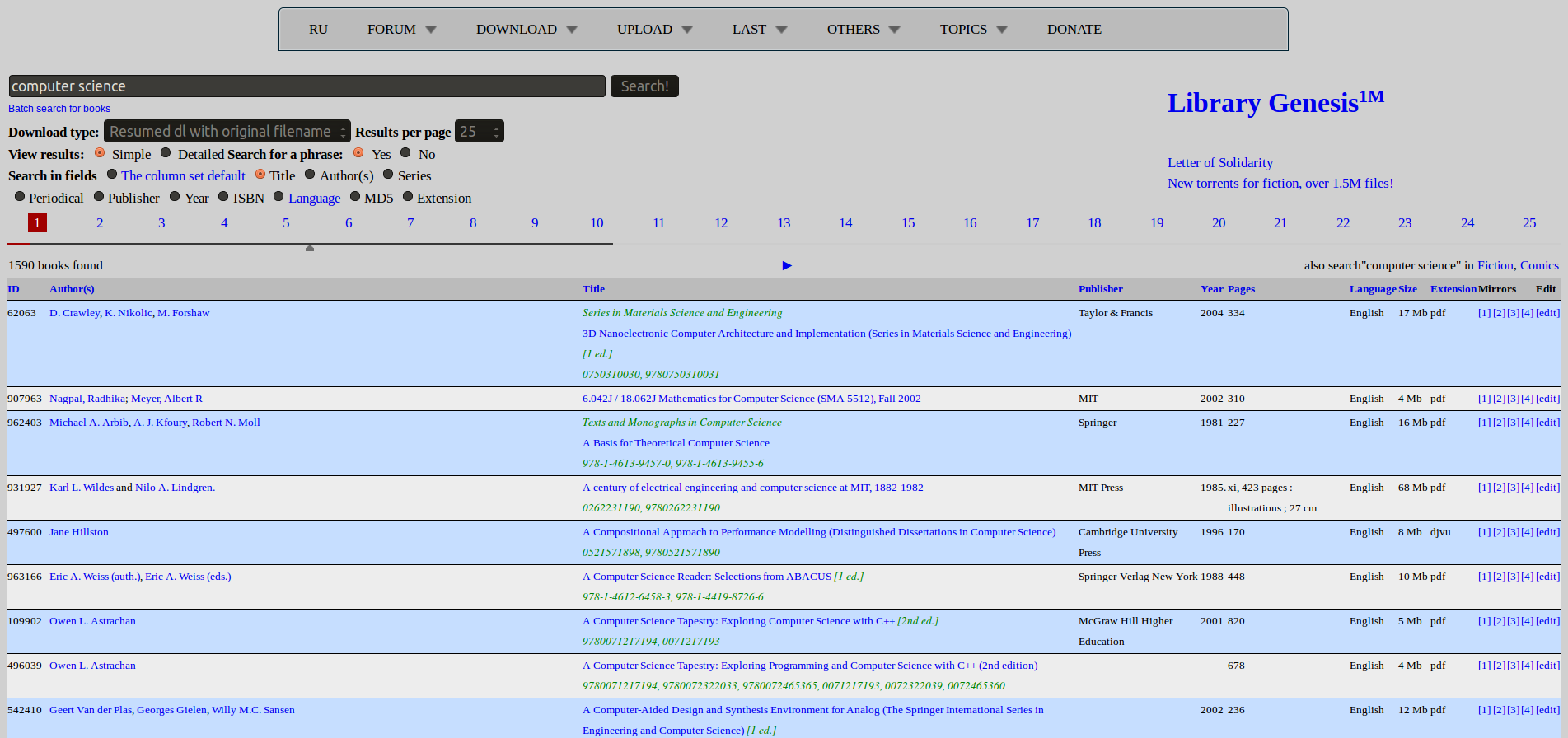1568x738 pixels.
Task: Switch to the RU language item
Action: (318, 30)
